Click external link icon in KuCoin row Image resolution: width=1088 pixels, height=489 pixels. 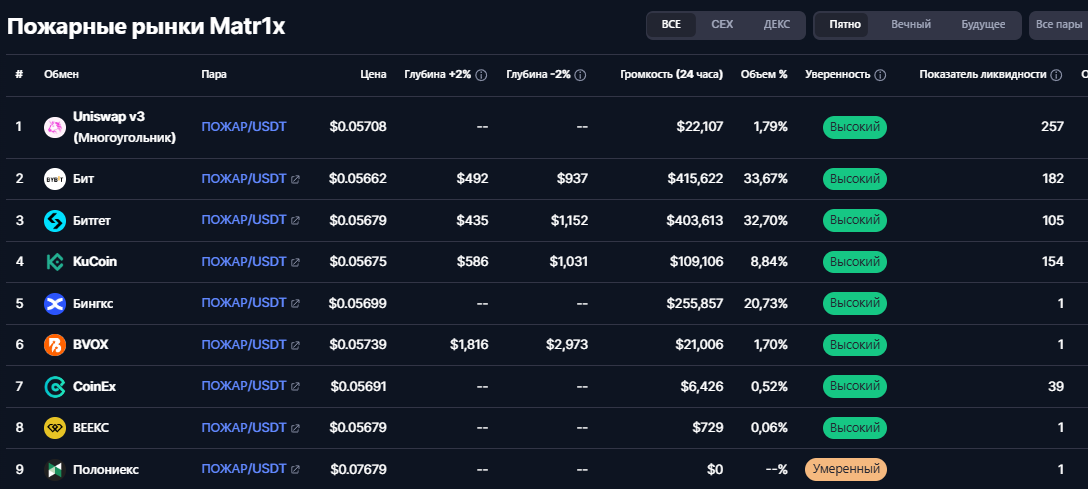click(296, 262)
